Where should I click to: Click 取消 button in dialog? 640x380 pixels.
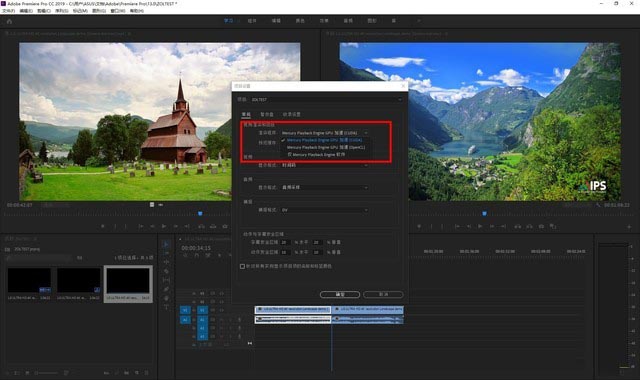coord(383,294)
